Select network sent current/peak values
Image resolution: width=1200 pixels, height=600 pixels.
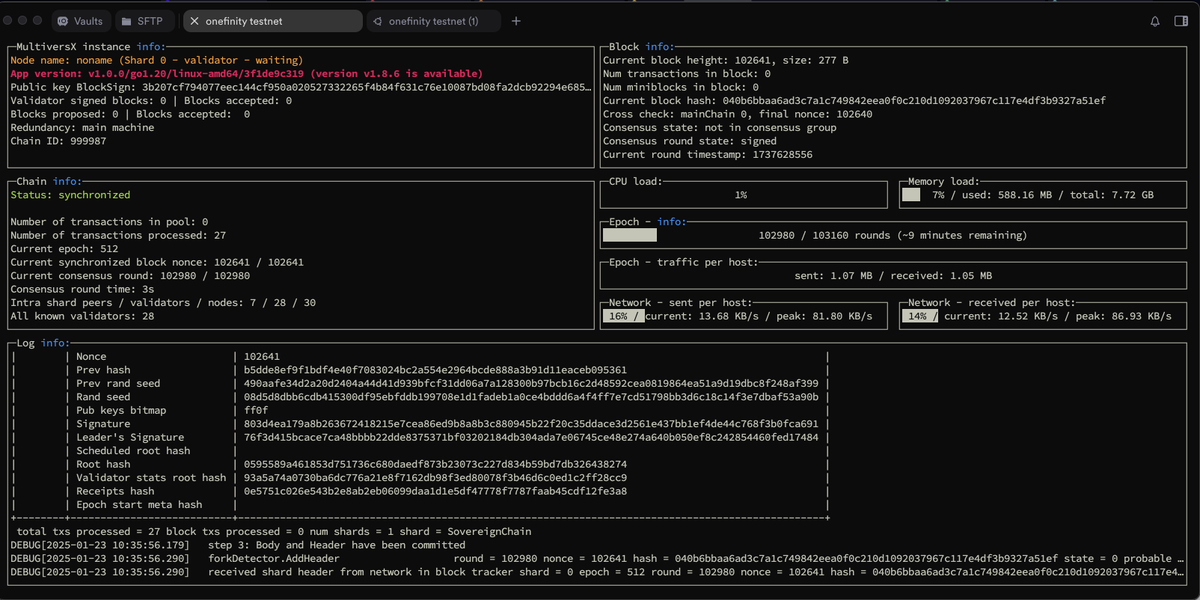pos(759,316)
